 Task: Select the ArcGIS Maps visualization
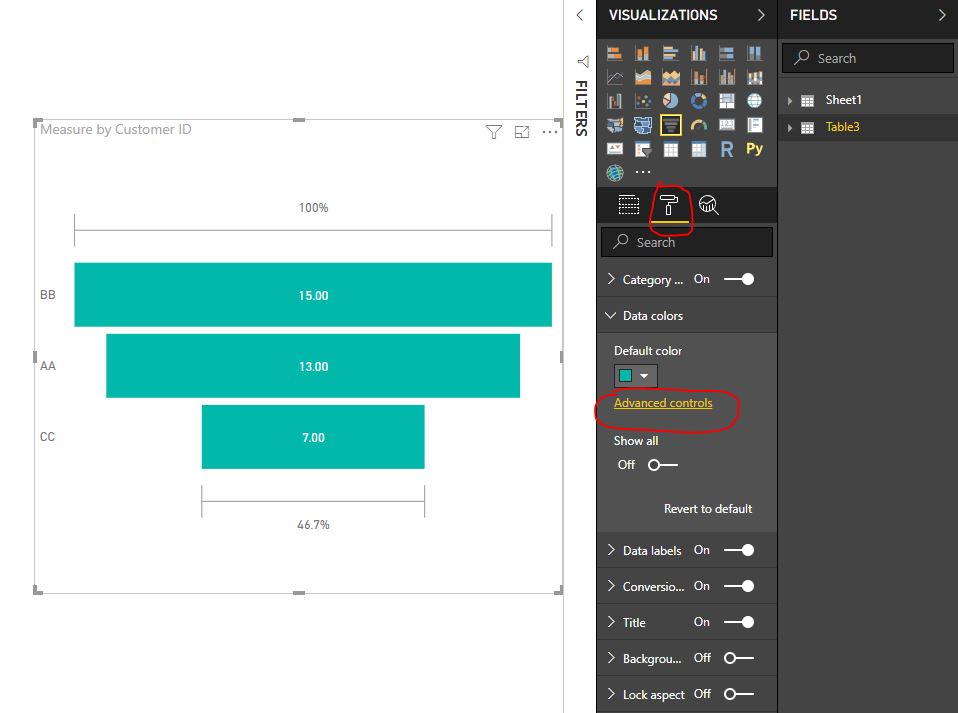click(x=615, y=173)
